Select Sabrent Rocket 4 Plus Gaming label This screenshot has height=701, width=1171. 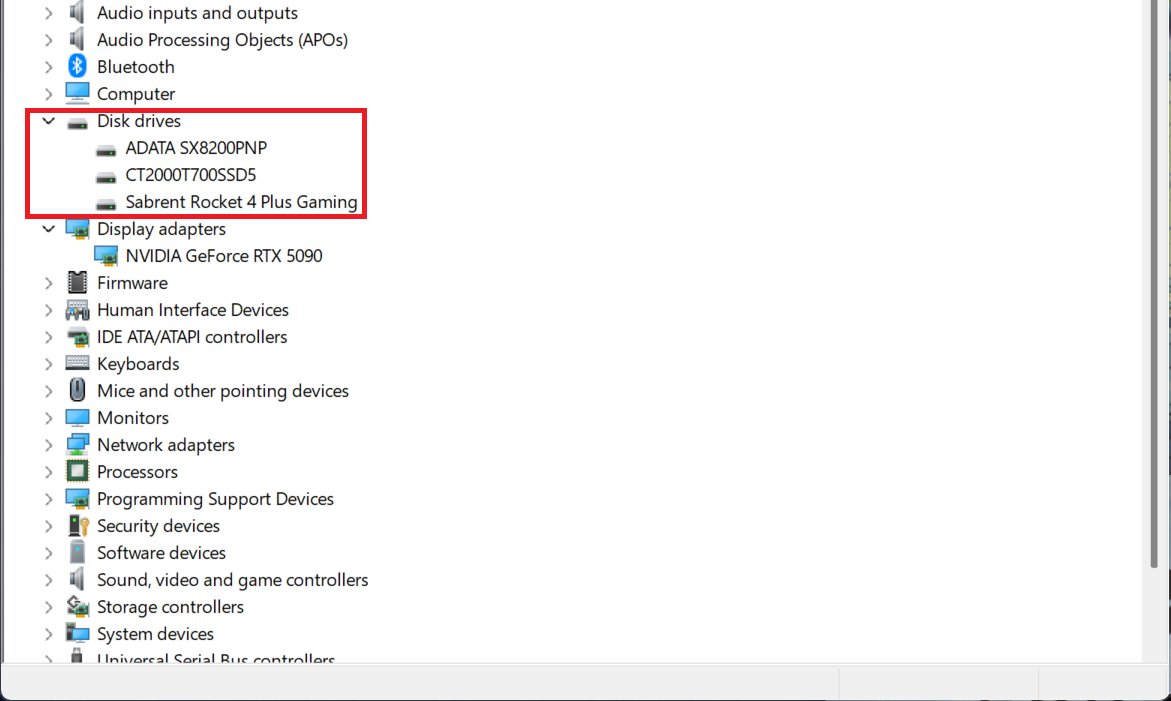(x=241, y=202)
